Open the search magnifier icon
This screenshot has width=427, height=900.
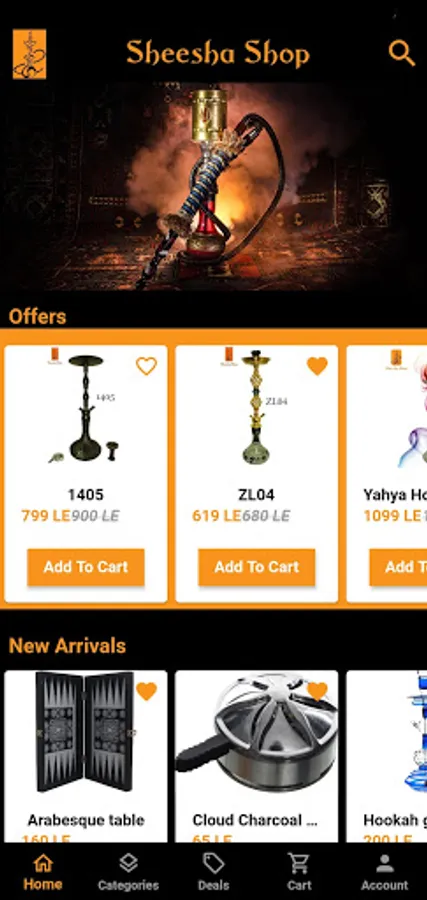[402, 53]
